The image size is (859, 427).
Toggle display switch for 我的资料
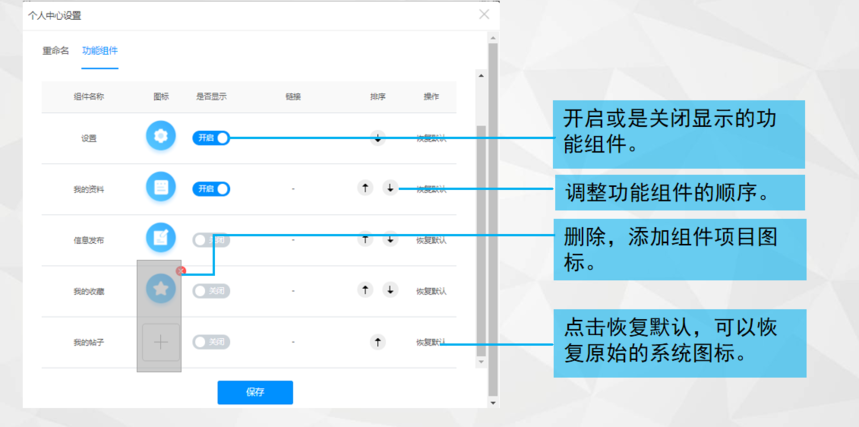tap(211, 189)
